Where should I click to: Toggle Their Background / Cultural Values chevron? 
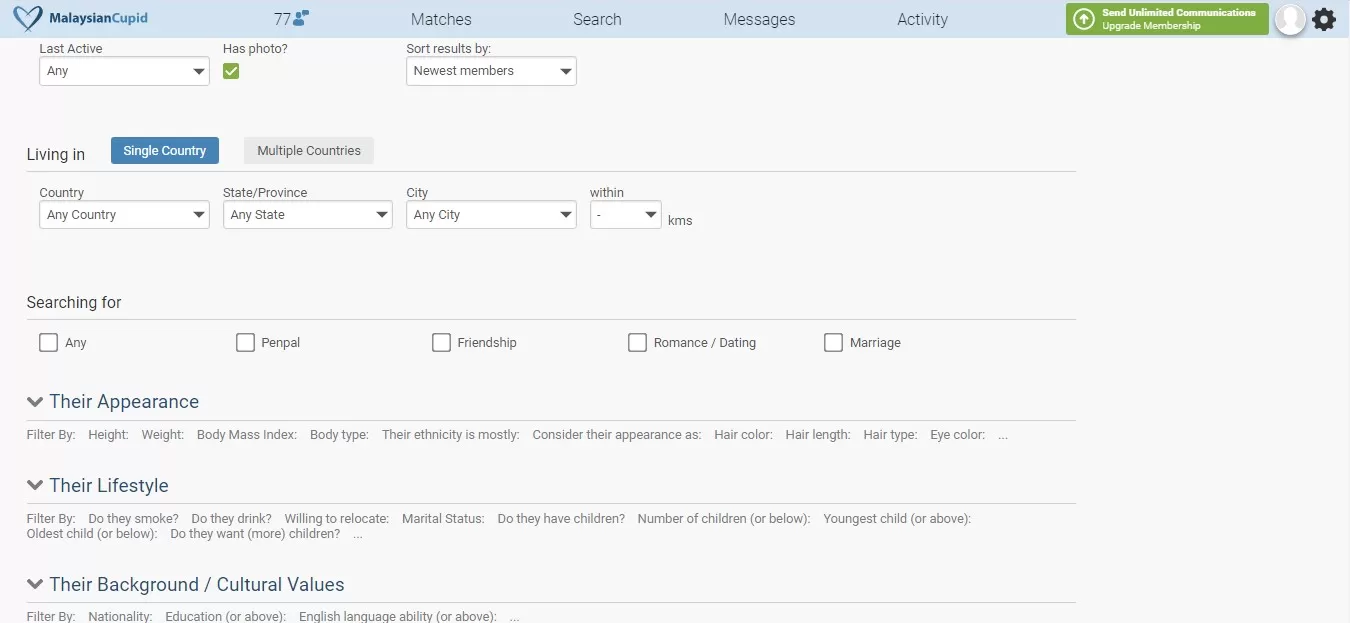pos(35,585)
